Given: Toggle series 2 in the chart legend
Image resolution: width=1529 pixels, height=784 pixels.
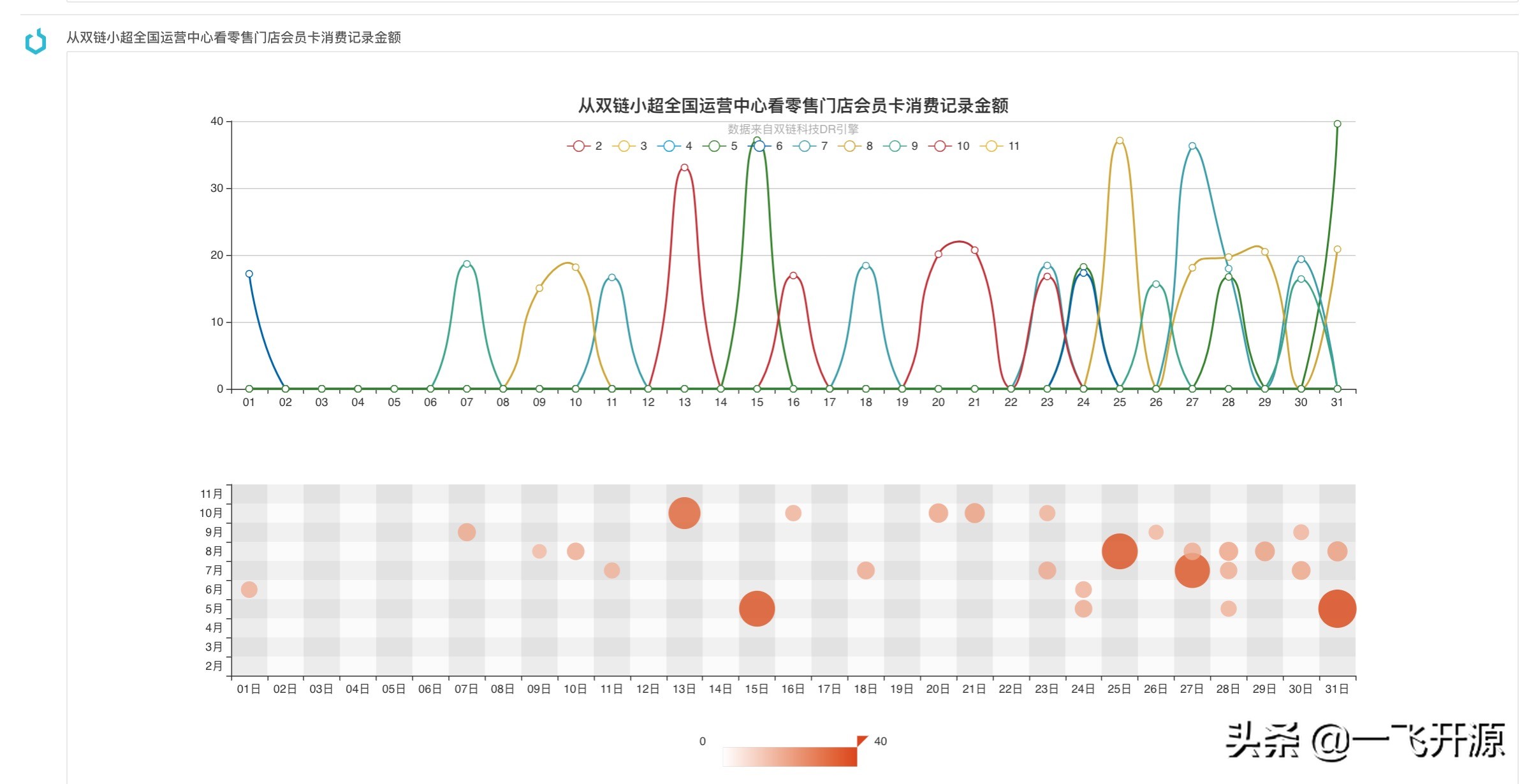Looking at the screenshot, I should click(x=579, y=146).
